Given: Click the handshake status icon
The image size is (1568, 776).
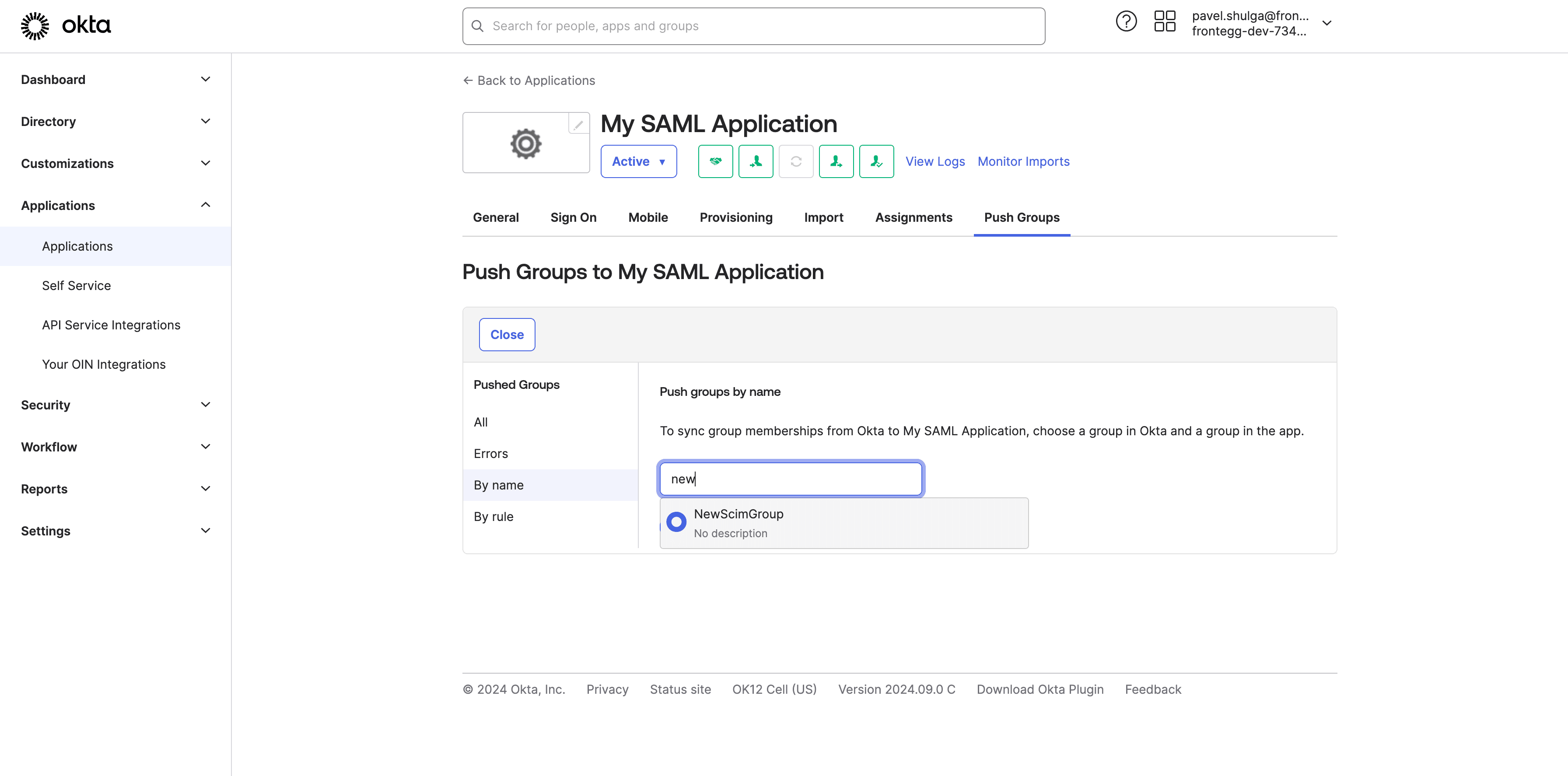Looking at the screenshot, I should click(x=715, y=161).
